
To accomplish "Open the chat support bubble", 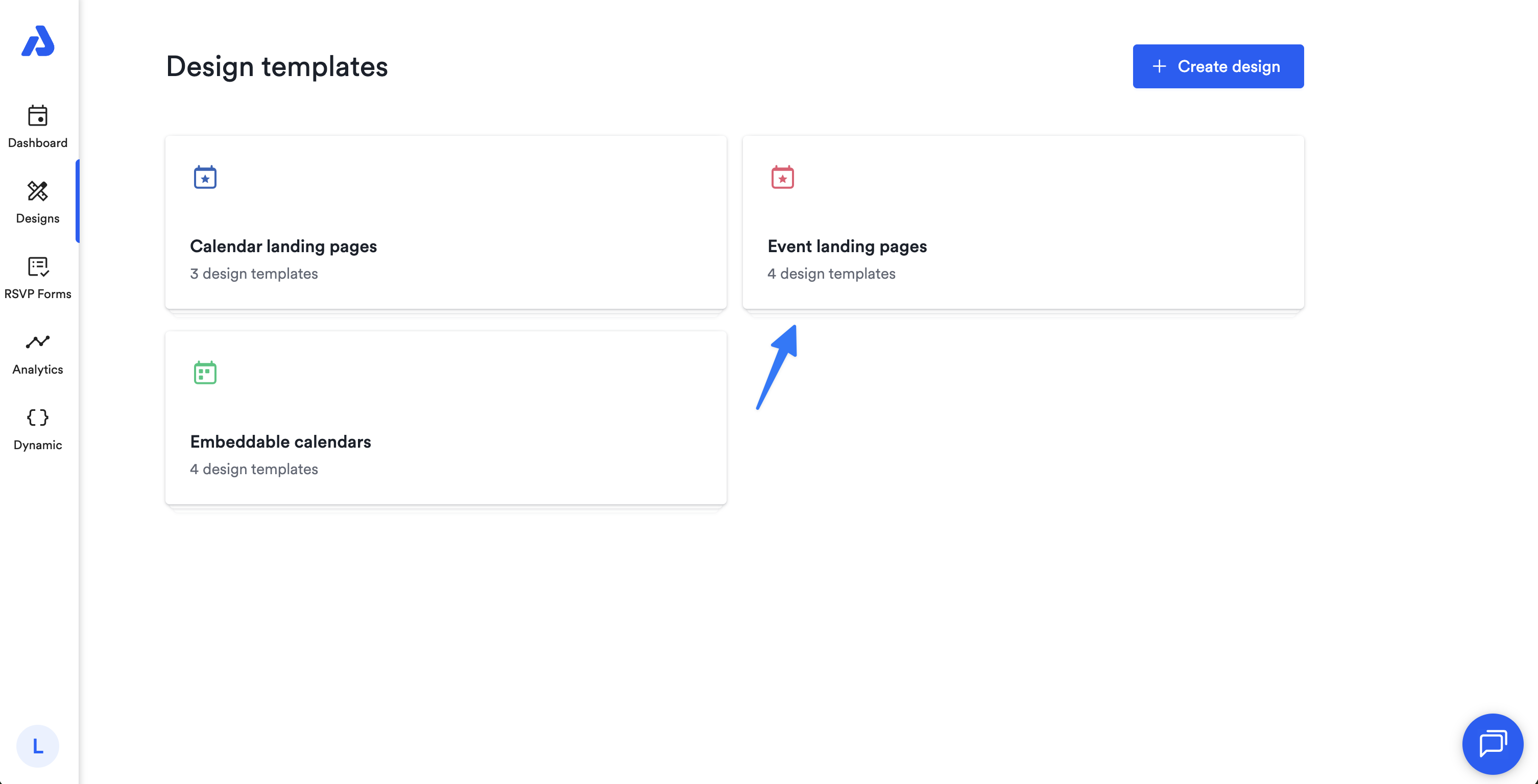I will (x=1492, y=744).
